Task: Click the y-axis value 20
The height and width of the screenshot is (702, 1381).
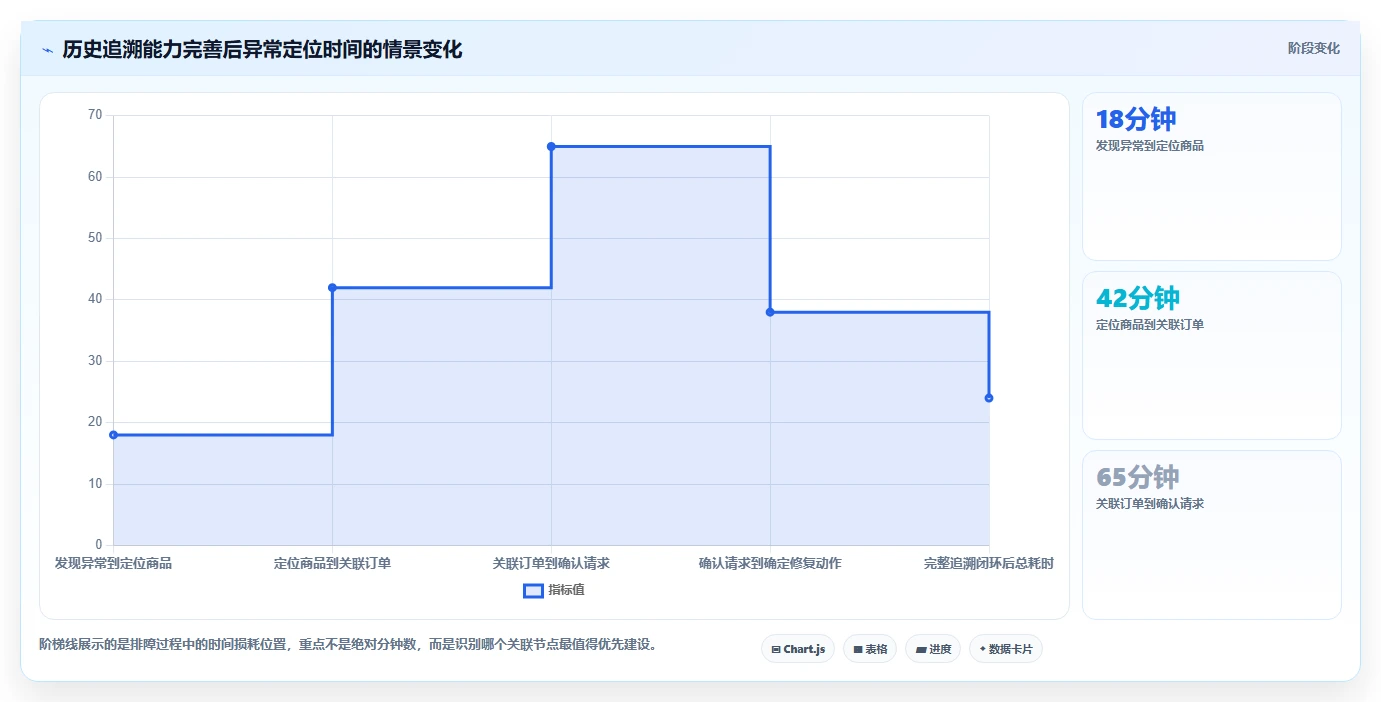Action: tap(95, 422)
